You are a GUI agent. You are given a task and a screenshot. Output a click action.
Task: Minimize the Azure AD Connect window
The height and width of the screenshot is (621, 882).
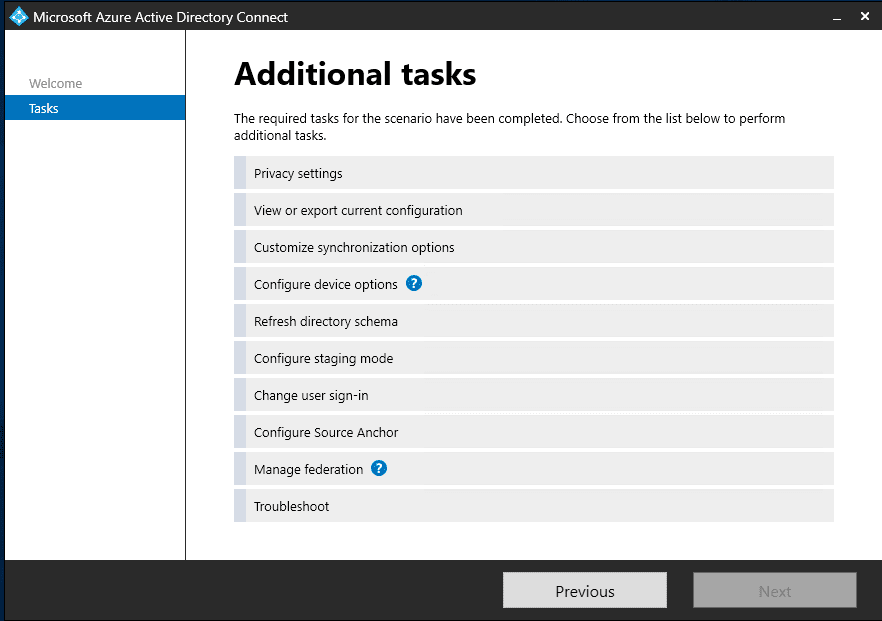pyautogui.click(x=837, y=17)
